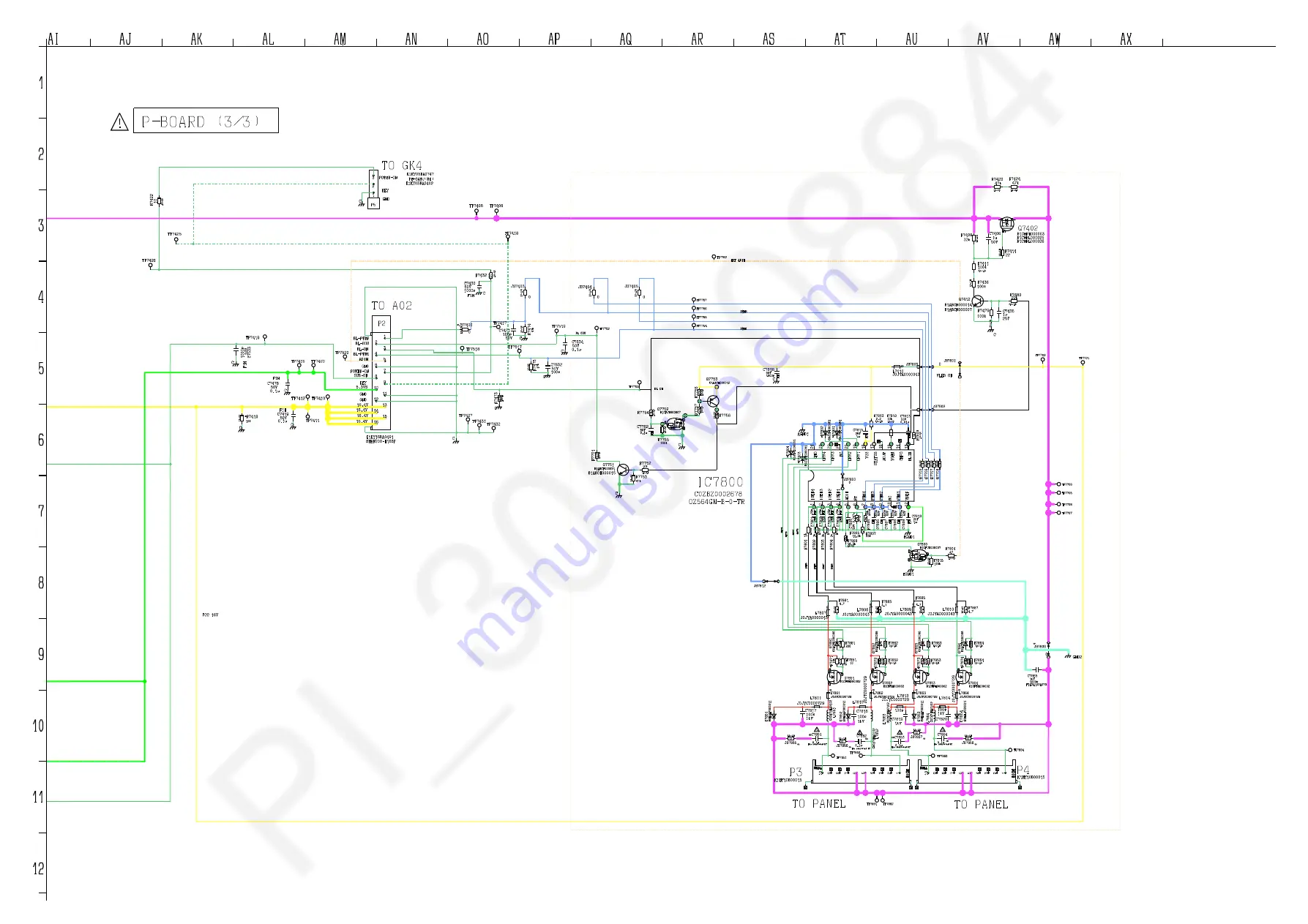Select part number "C0ZBZ0002678" under IC7800
The width and height of the screenshot is (1308, 924).
(x=718, y=494)
